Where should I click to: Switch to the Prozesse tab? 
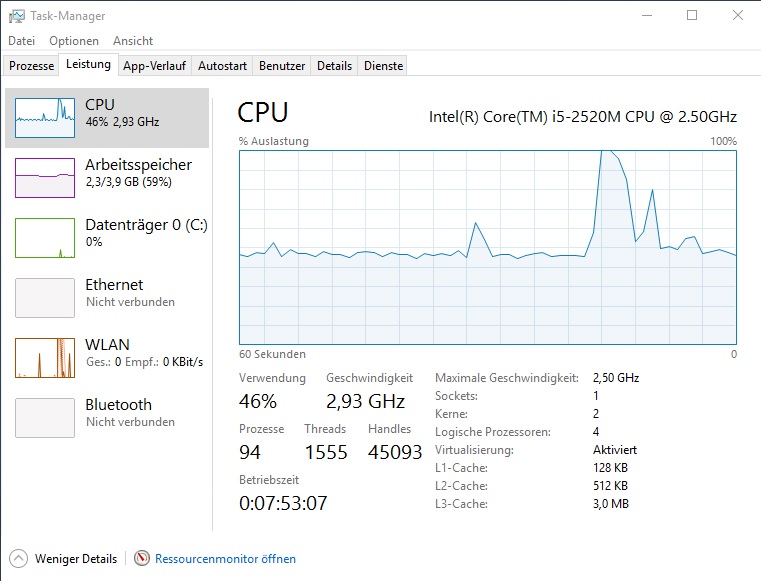[32, 66]
